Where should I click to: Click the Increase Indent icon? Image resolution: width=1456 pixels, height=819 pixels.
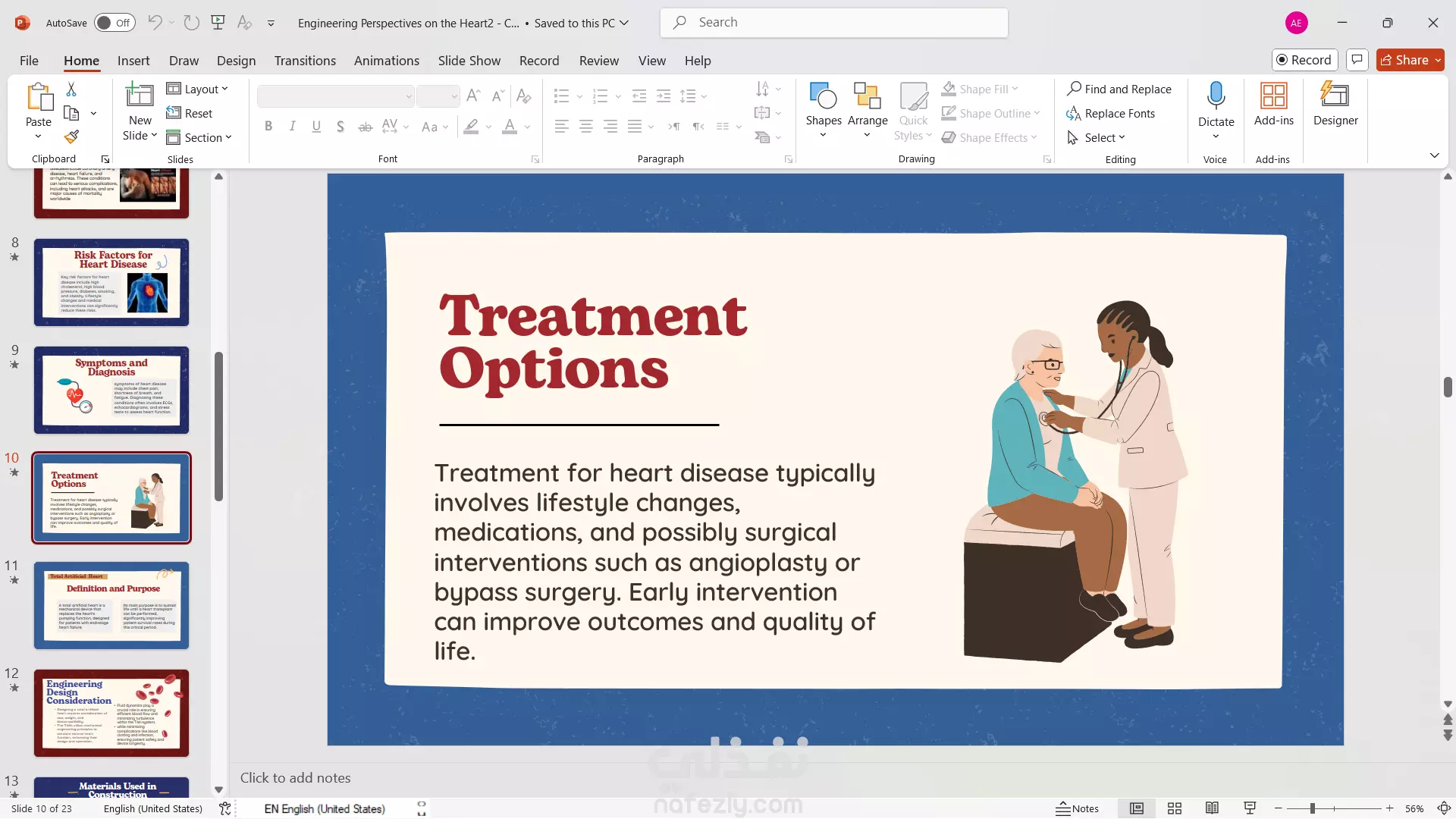(664, 96)
